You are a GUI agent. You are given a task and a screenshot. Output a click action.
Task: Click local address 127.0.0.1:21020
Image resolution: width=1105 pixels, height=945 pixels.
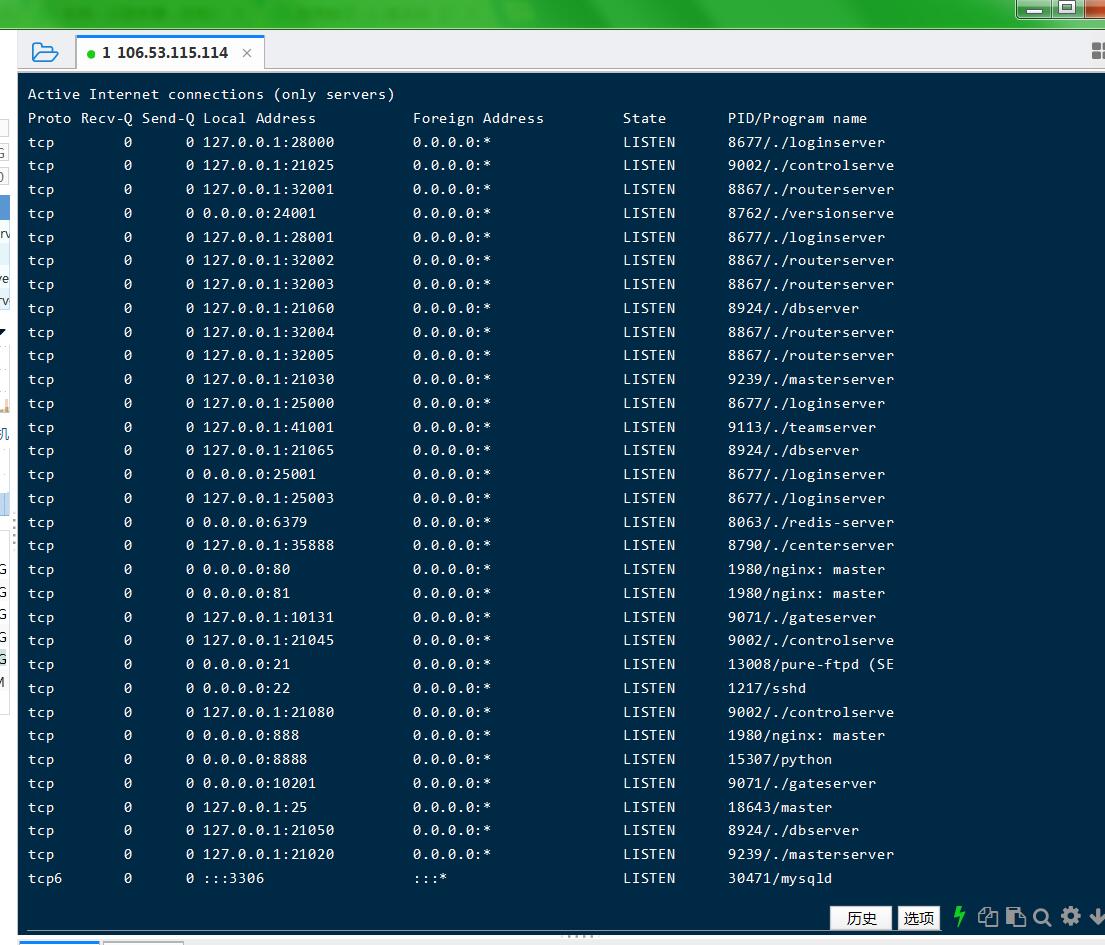click(x=268, y=855)
